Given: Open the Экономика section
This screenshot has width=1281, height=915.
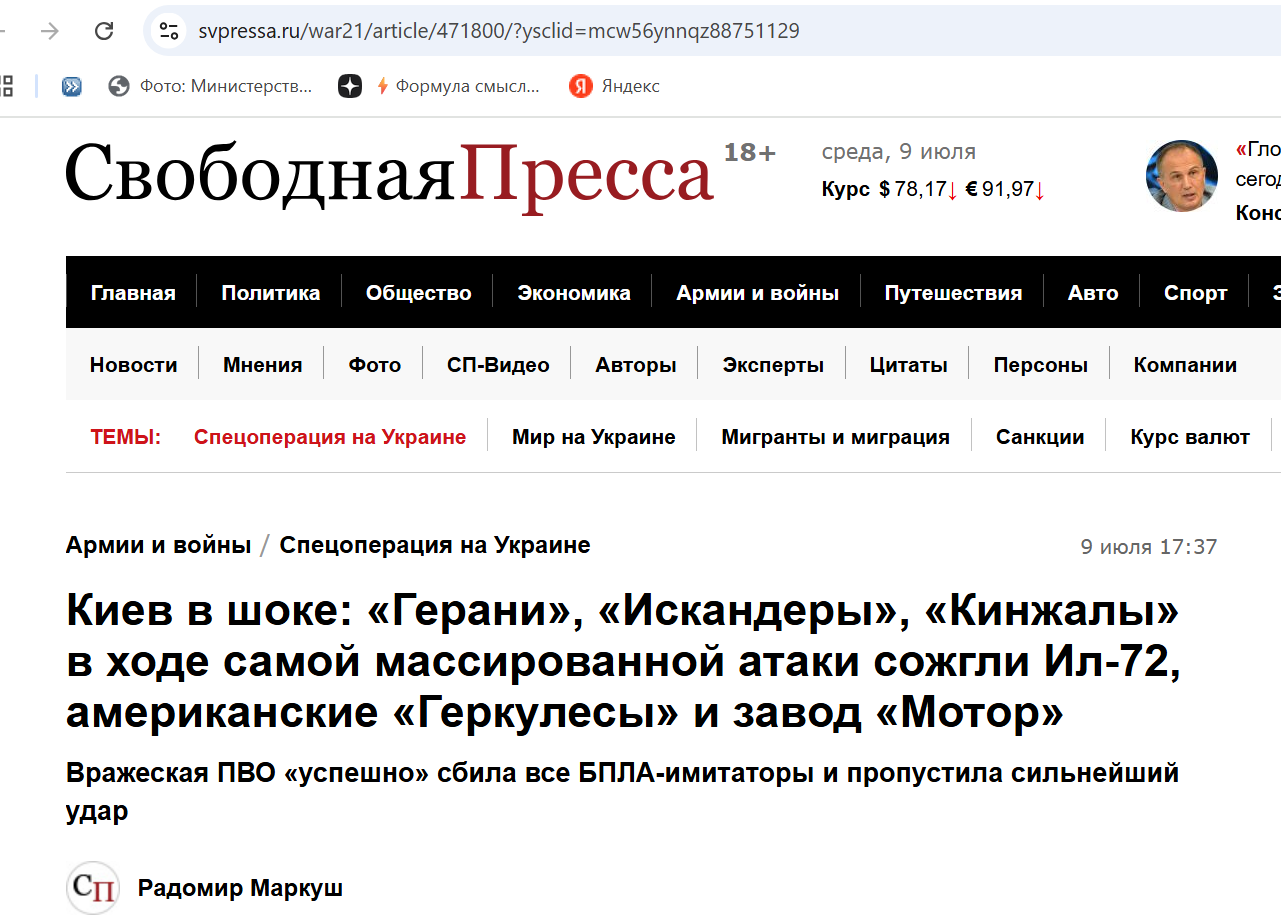Looking at the screenshot, I should pos(574,293).
